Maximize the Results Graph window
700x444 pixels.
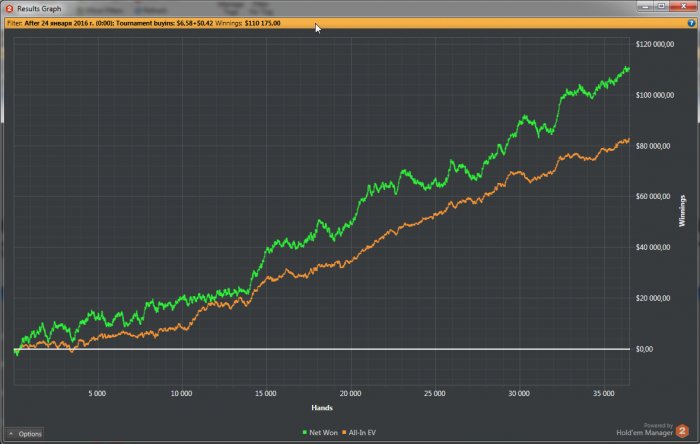[x=660, y=8]
